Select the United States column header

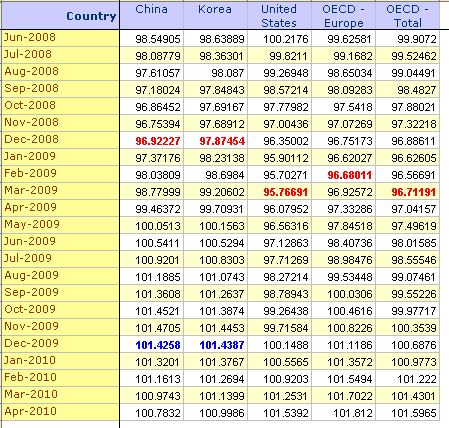[279, 15]
